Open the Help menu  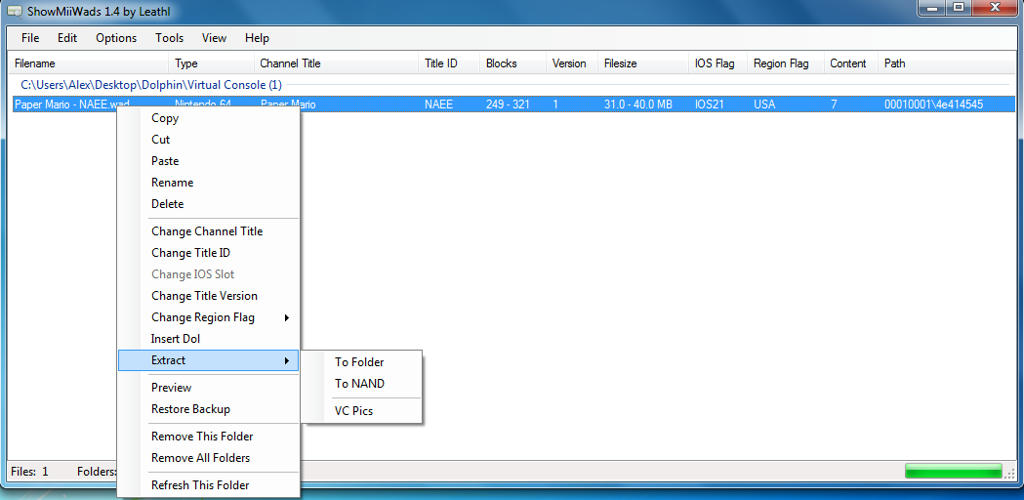(x=257, y=38)
